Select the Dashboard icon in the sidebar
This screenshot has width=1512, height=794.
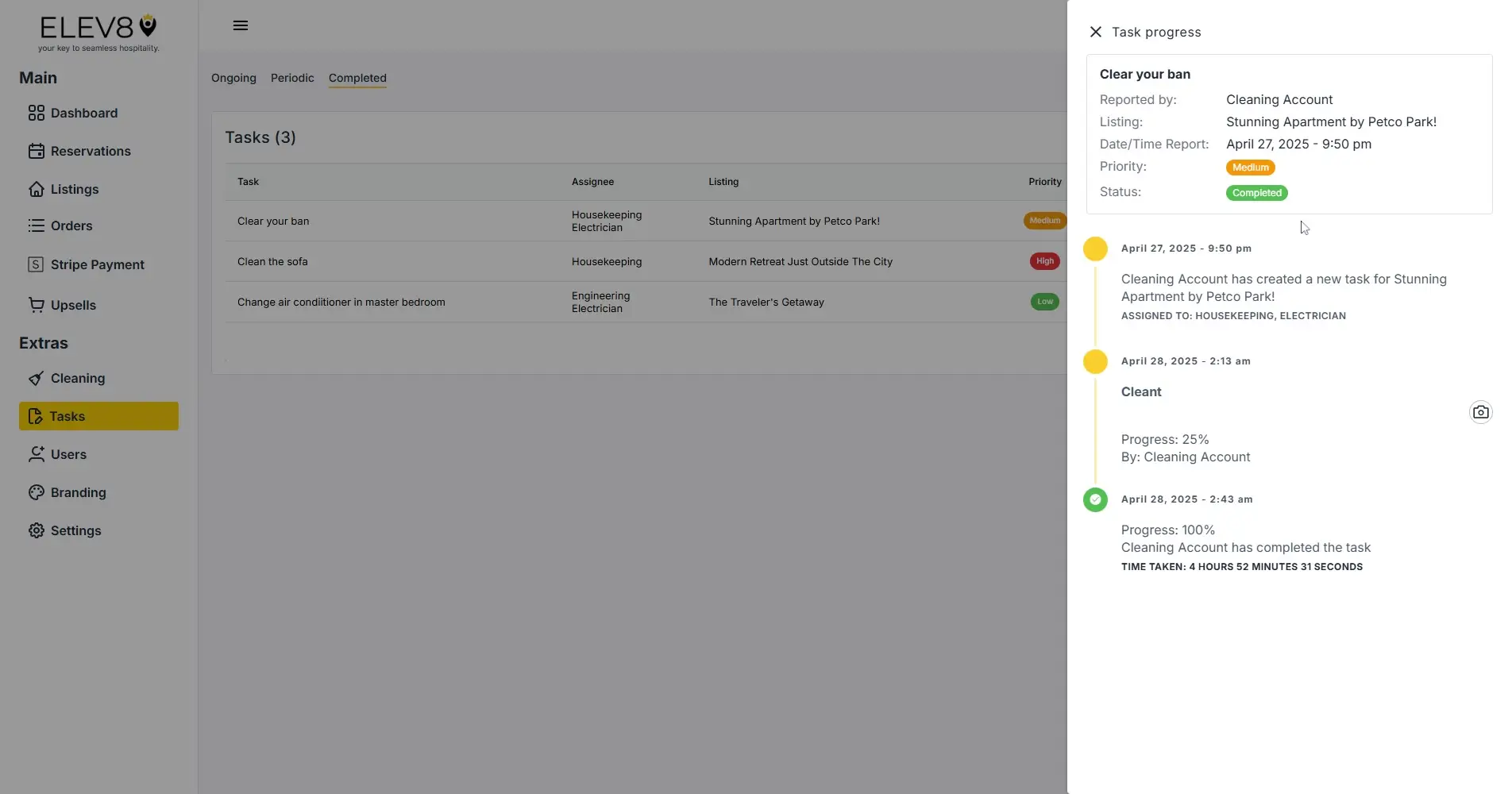[x=37, y=113]
